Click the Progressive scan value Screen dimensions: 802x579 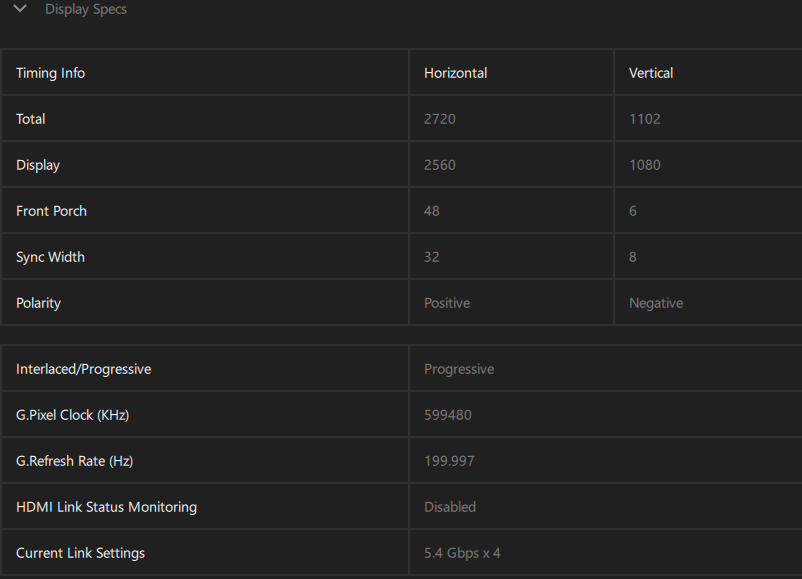pos(459,369)
